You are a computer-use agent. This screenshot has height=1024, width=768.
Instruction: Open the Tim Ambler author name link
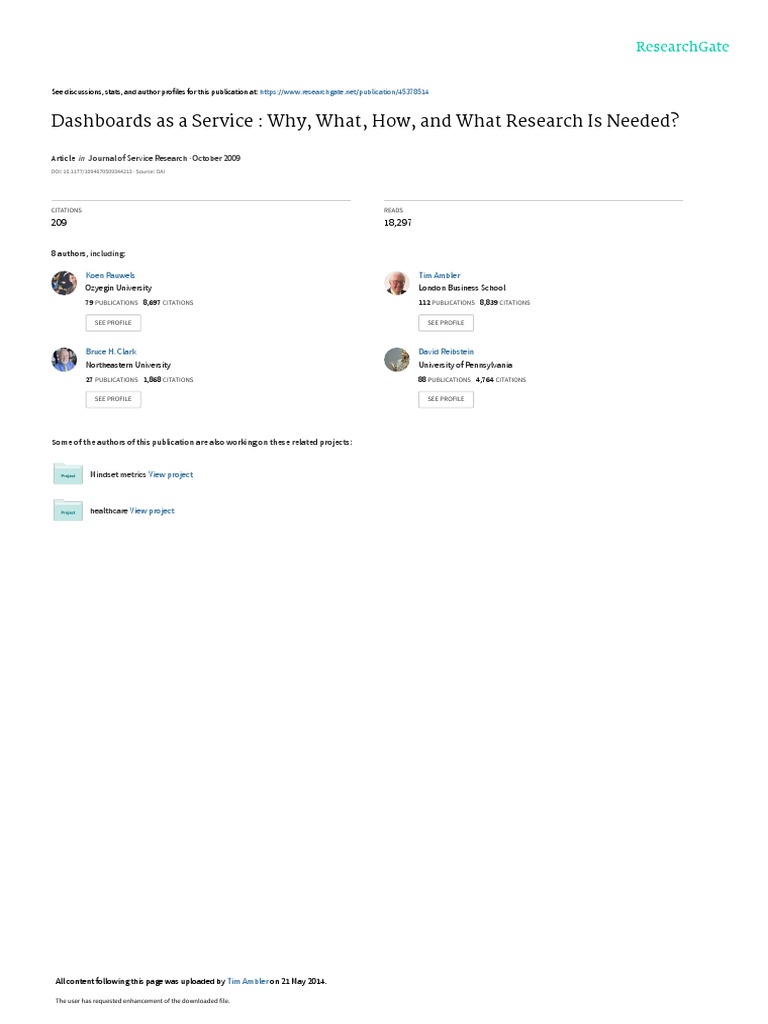440,276
